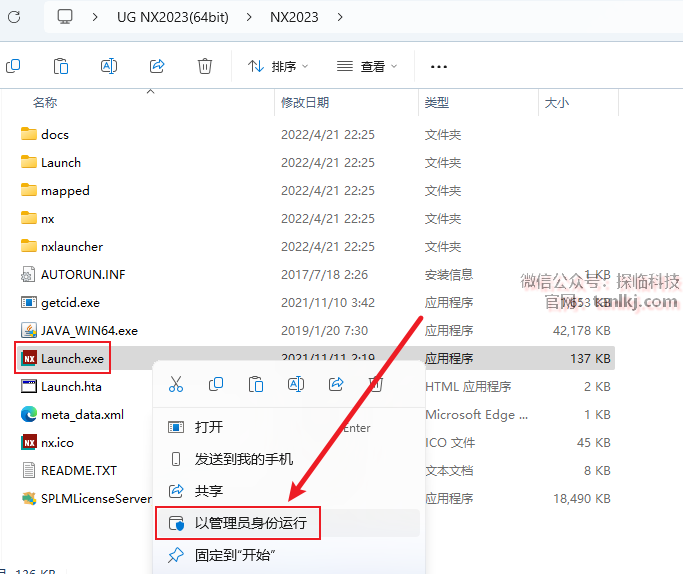Sort by the 大小 column header

coord(557,103)
